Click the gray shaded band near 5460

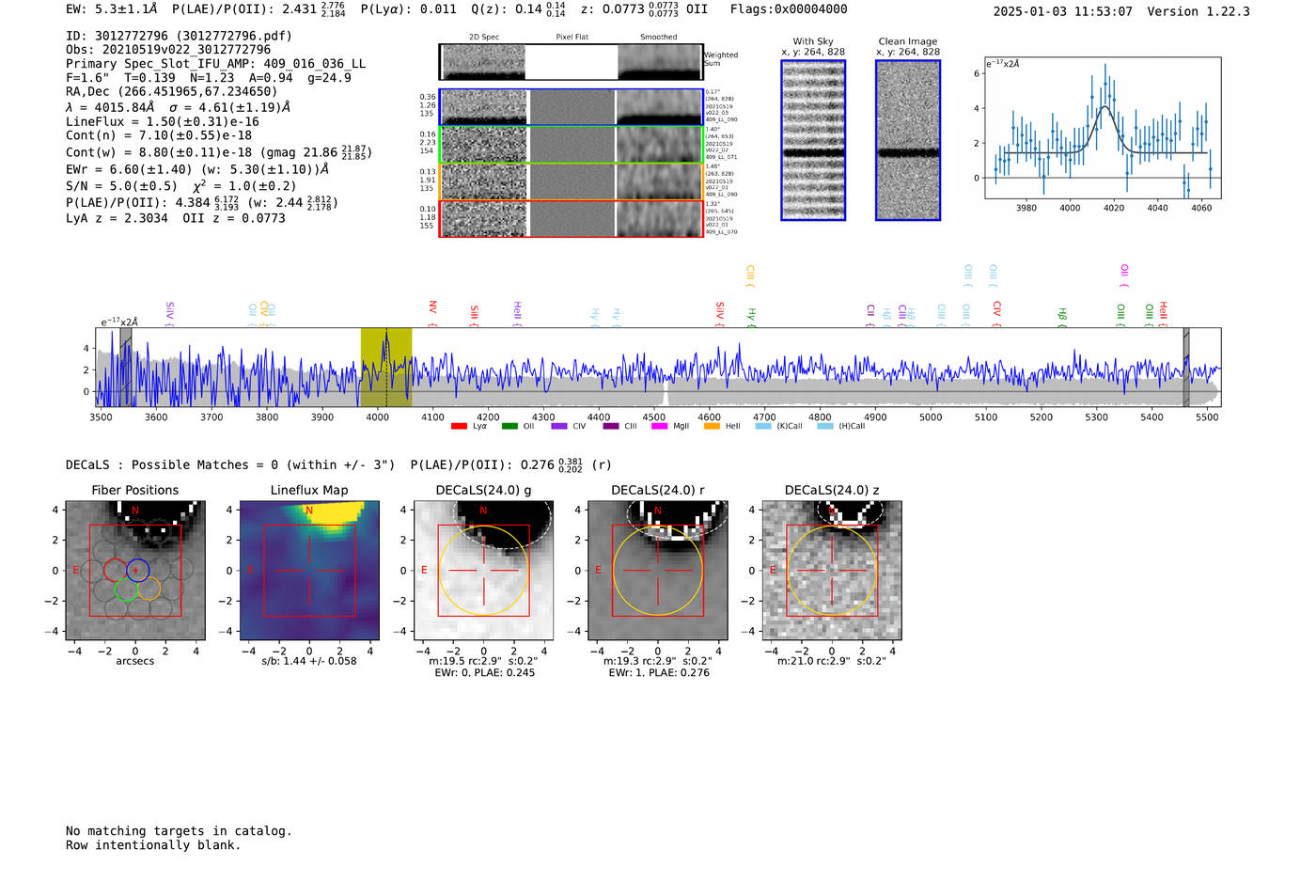click(1186, 368)
